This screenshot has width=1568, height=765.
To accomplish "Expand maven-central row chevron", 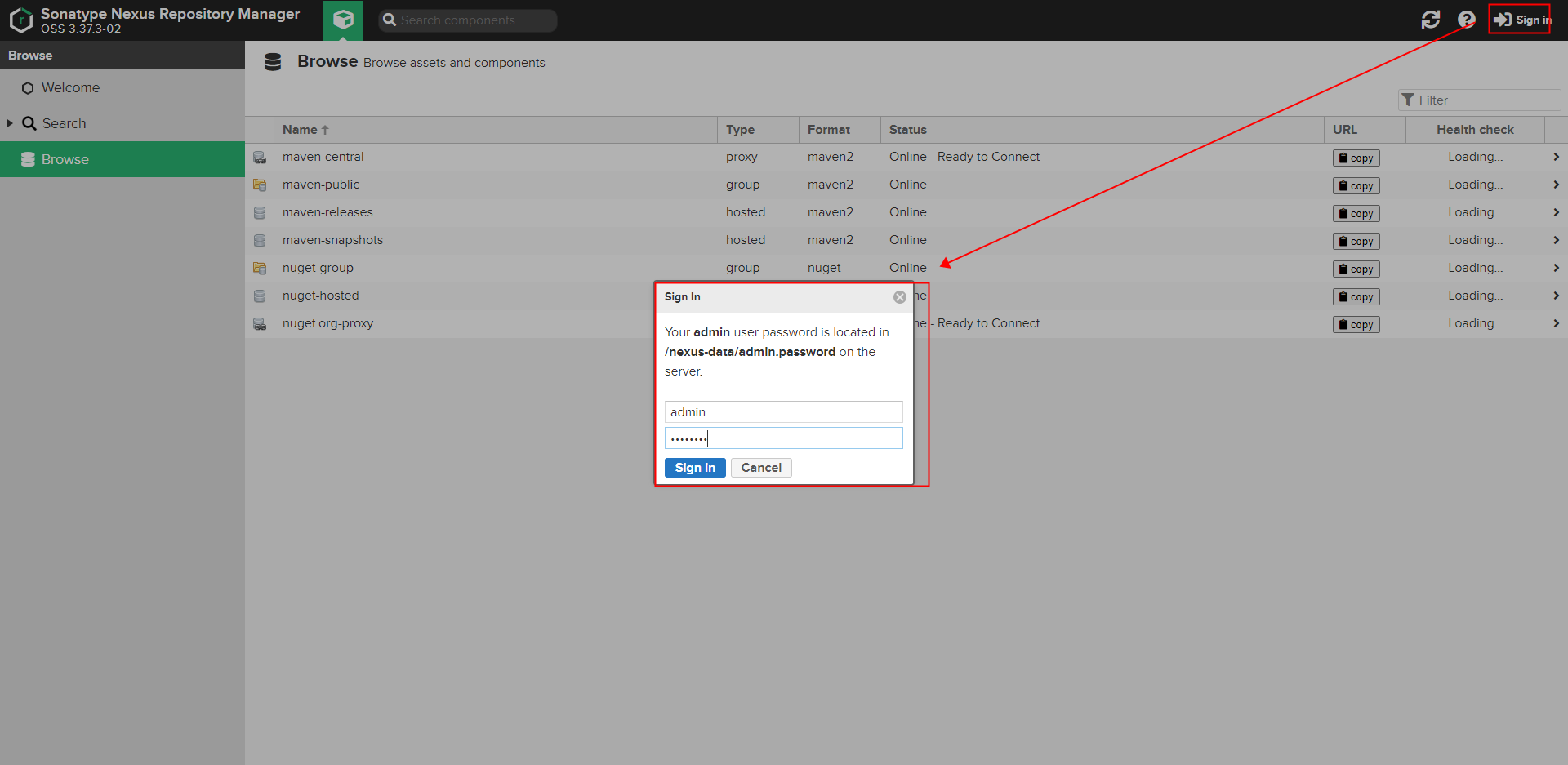I will (x=1556, y=157).
